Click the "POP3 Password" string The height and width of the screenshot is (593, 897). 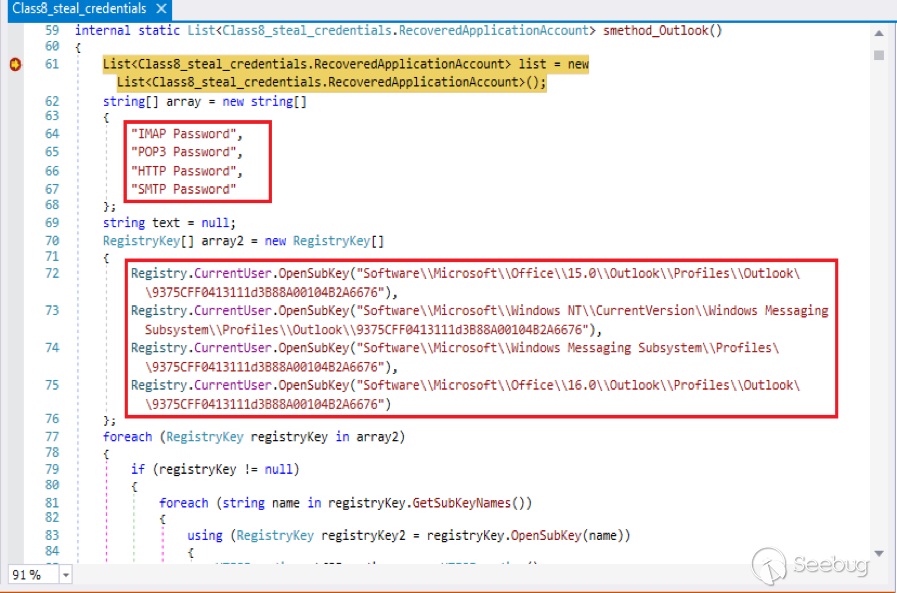(184, 152)
